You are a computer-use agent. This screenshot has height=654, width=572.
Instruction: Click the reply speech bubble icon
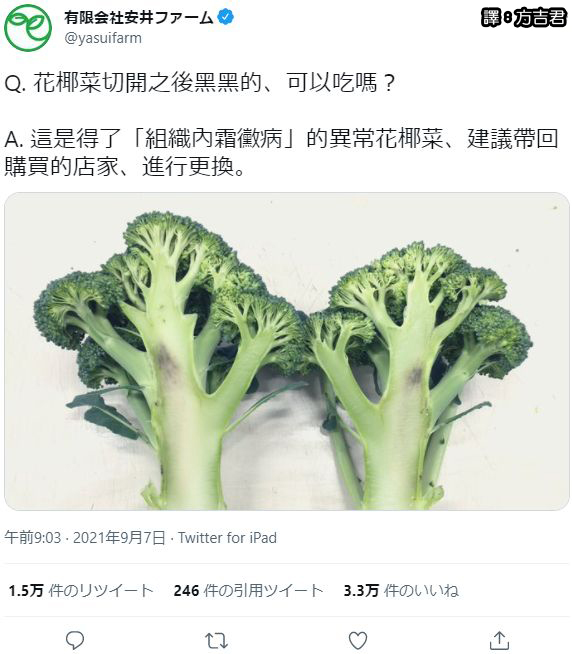click(x=75, y=640)
